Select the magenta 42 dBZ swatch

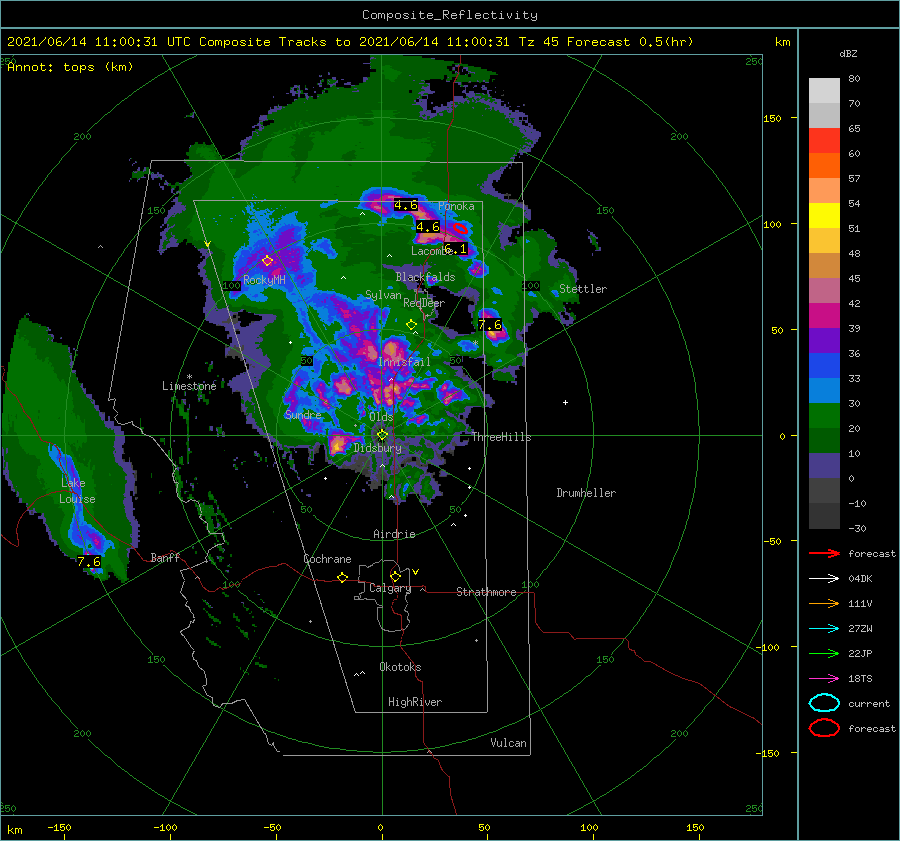(824, 315)
